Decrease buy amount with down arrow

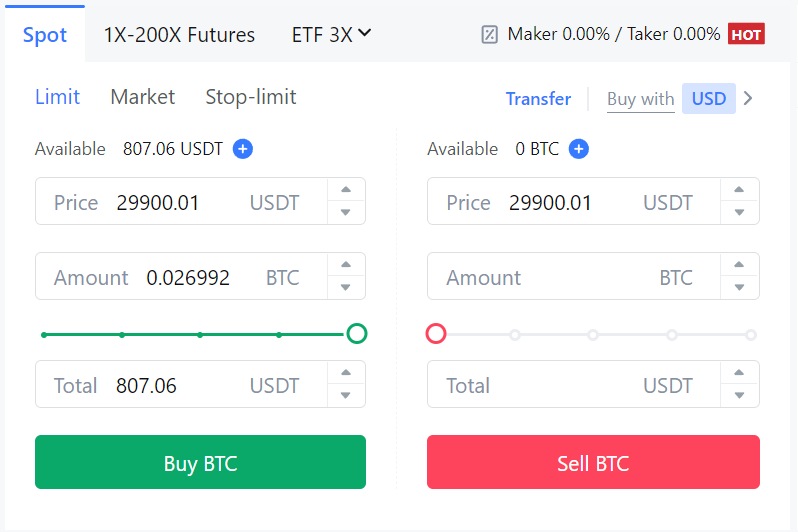tap(345, 287)
